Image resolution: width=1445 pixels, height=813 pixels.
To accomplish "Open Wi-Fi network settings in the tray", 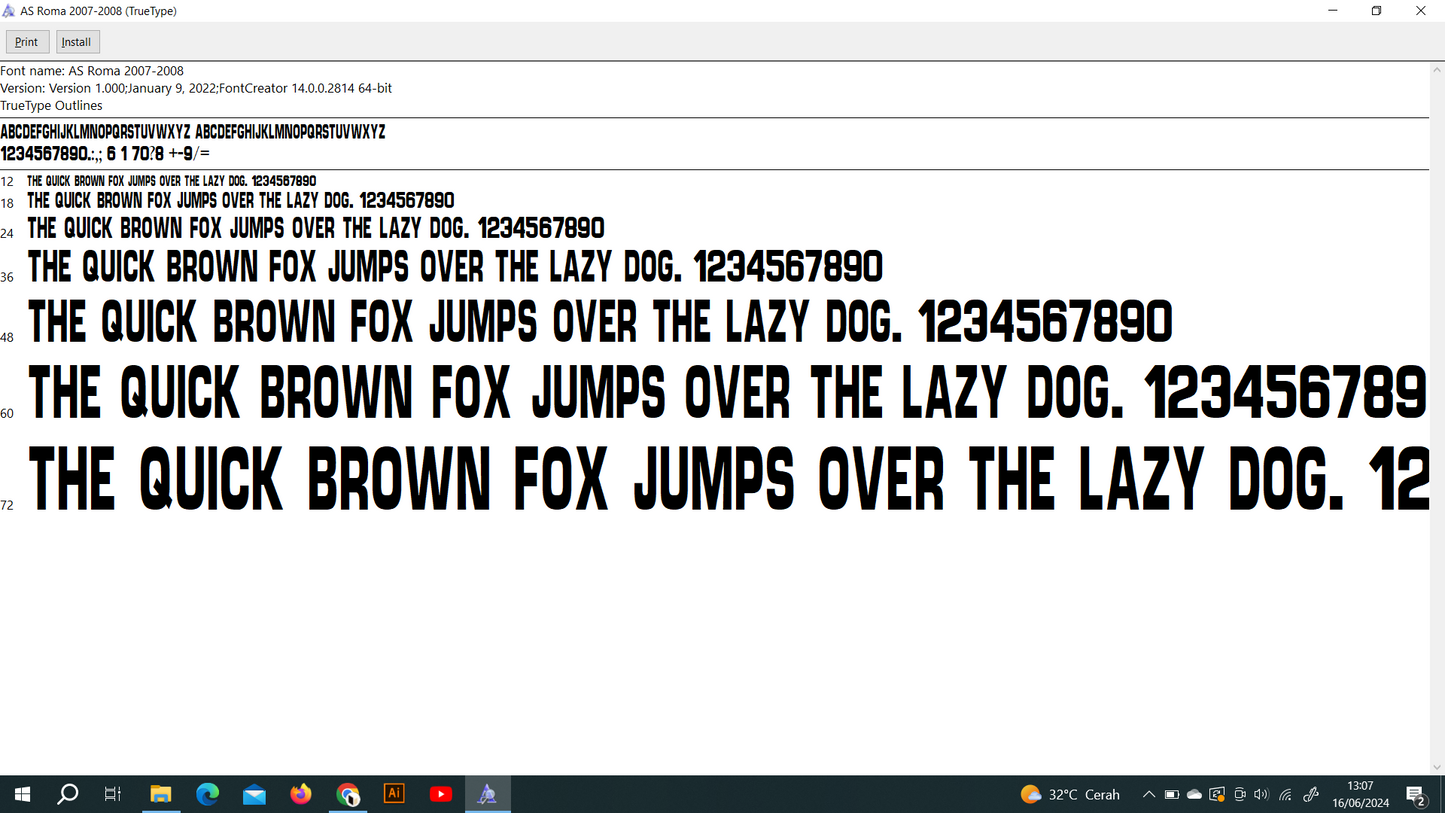I will (1286, 795).
